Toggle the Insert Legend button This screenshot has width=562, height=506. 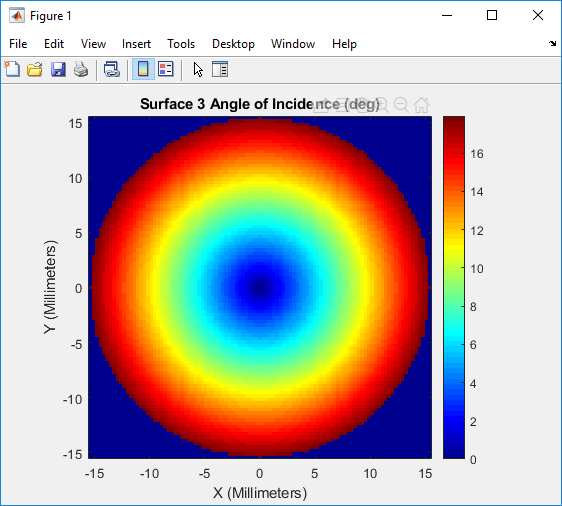pos(166,69)
